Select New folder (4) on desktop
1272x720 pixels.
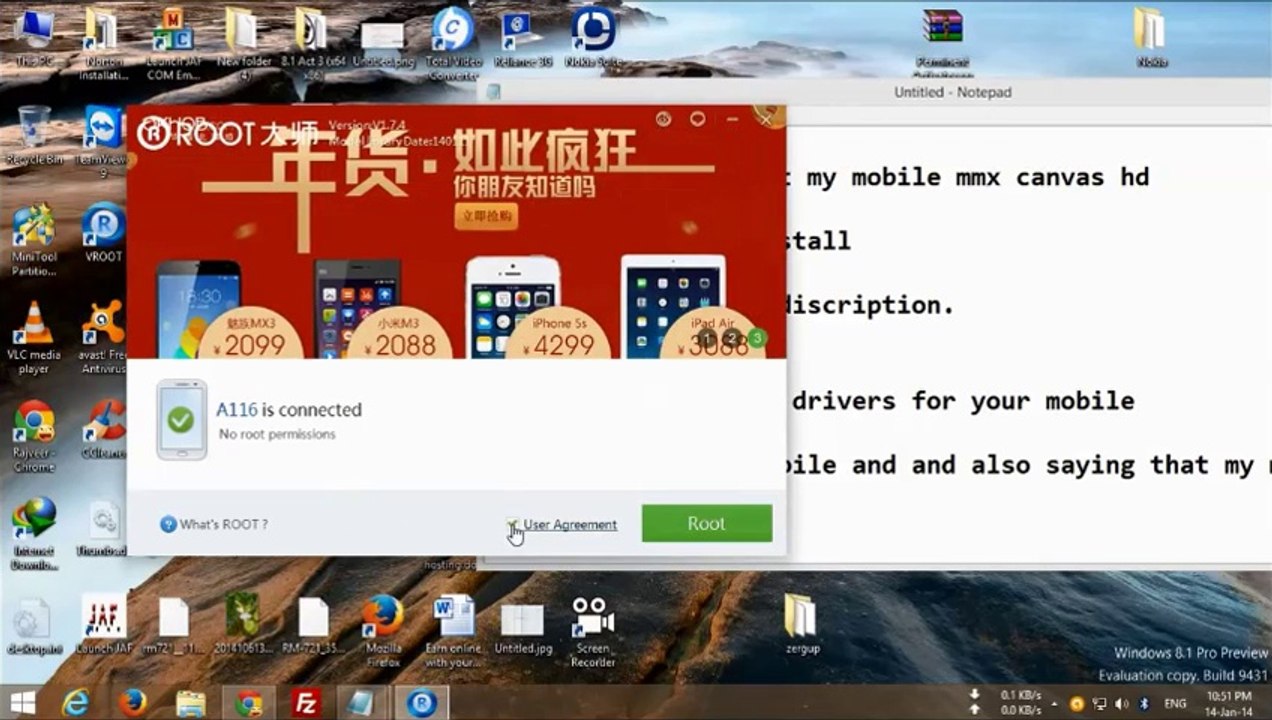(x=244, y=43)
